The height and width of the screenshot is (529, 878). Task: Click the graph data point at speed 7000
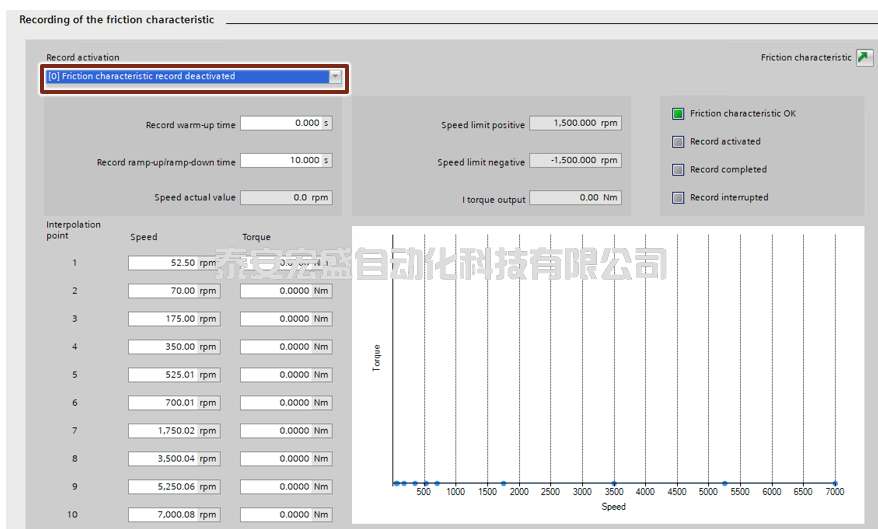835,484
